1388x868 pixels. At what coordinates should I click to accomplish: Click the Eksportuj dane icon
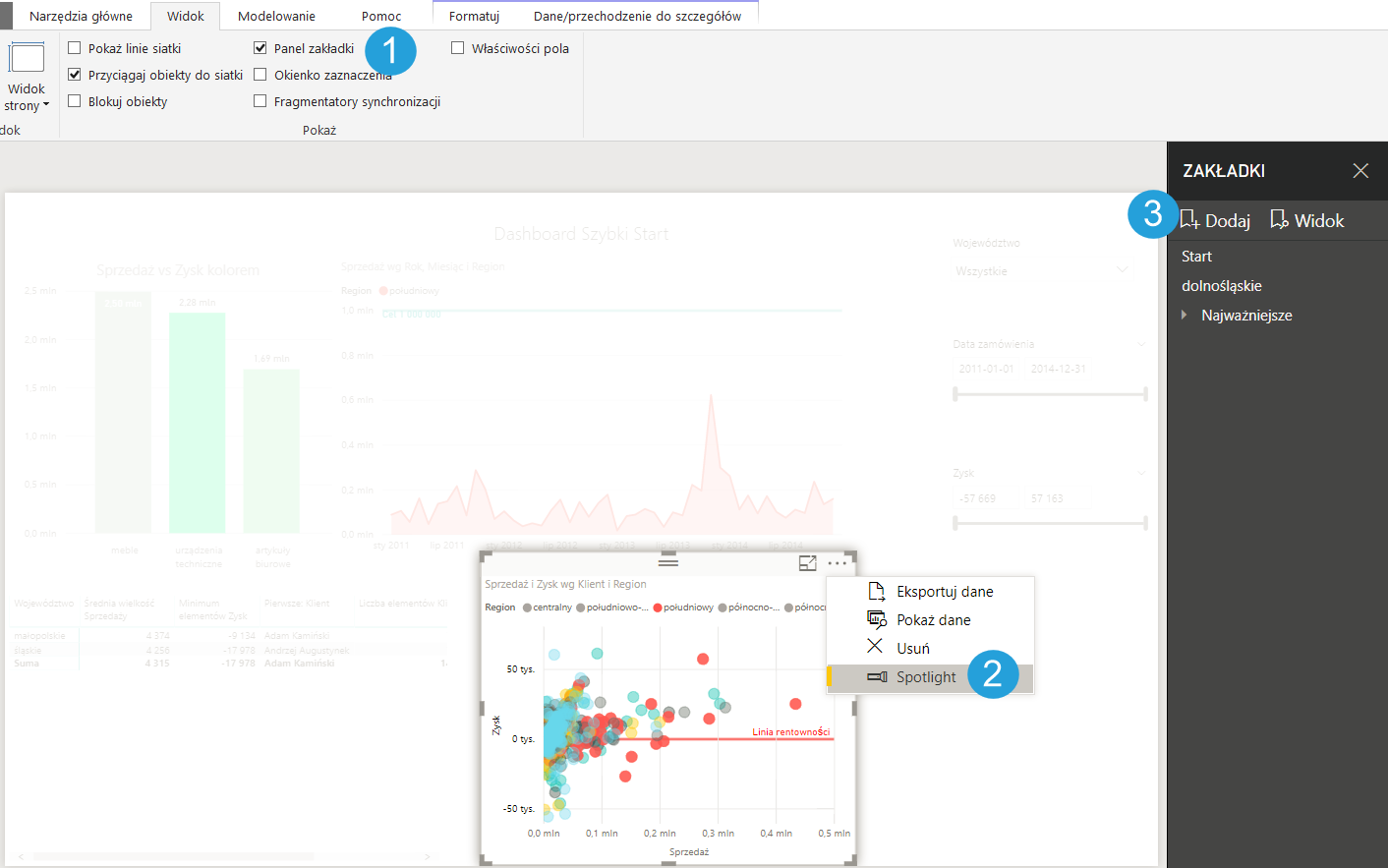click(x=876, y=591)
